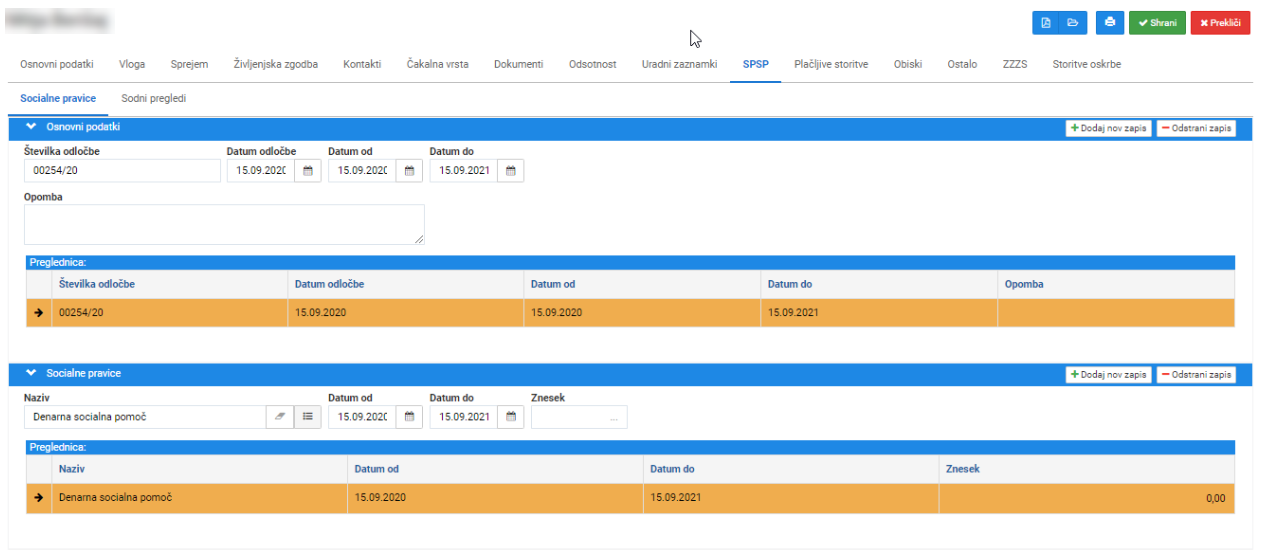Screen dimensions: 1270x550
Task: Open the Uradni zaznamki tab
Action: [680, 64]
